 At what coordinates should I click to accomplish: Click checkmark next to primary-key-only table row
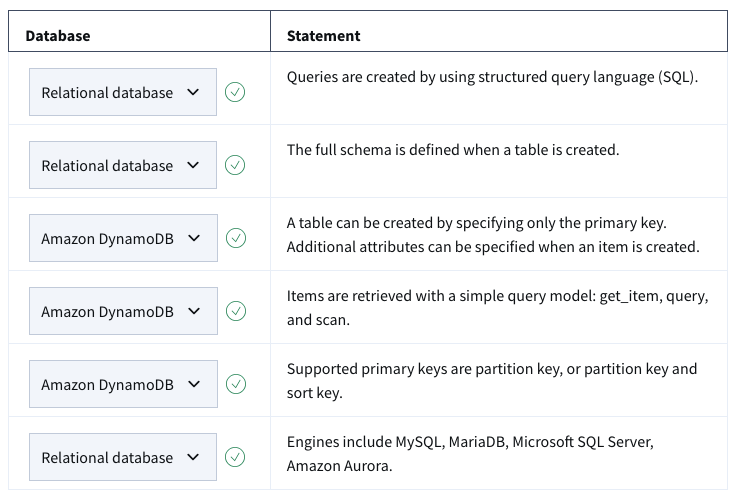tap(236, 238)
